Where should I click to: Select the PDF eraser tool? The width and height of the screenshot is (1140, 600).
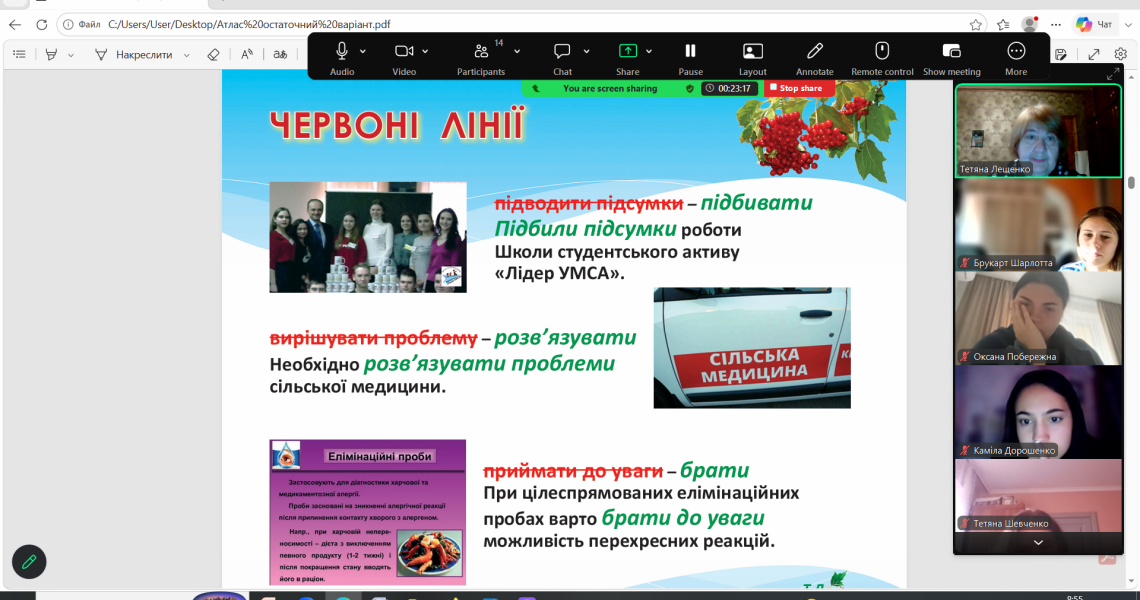(x=213, y=55)
